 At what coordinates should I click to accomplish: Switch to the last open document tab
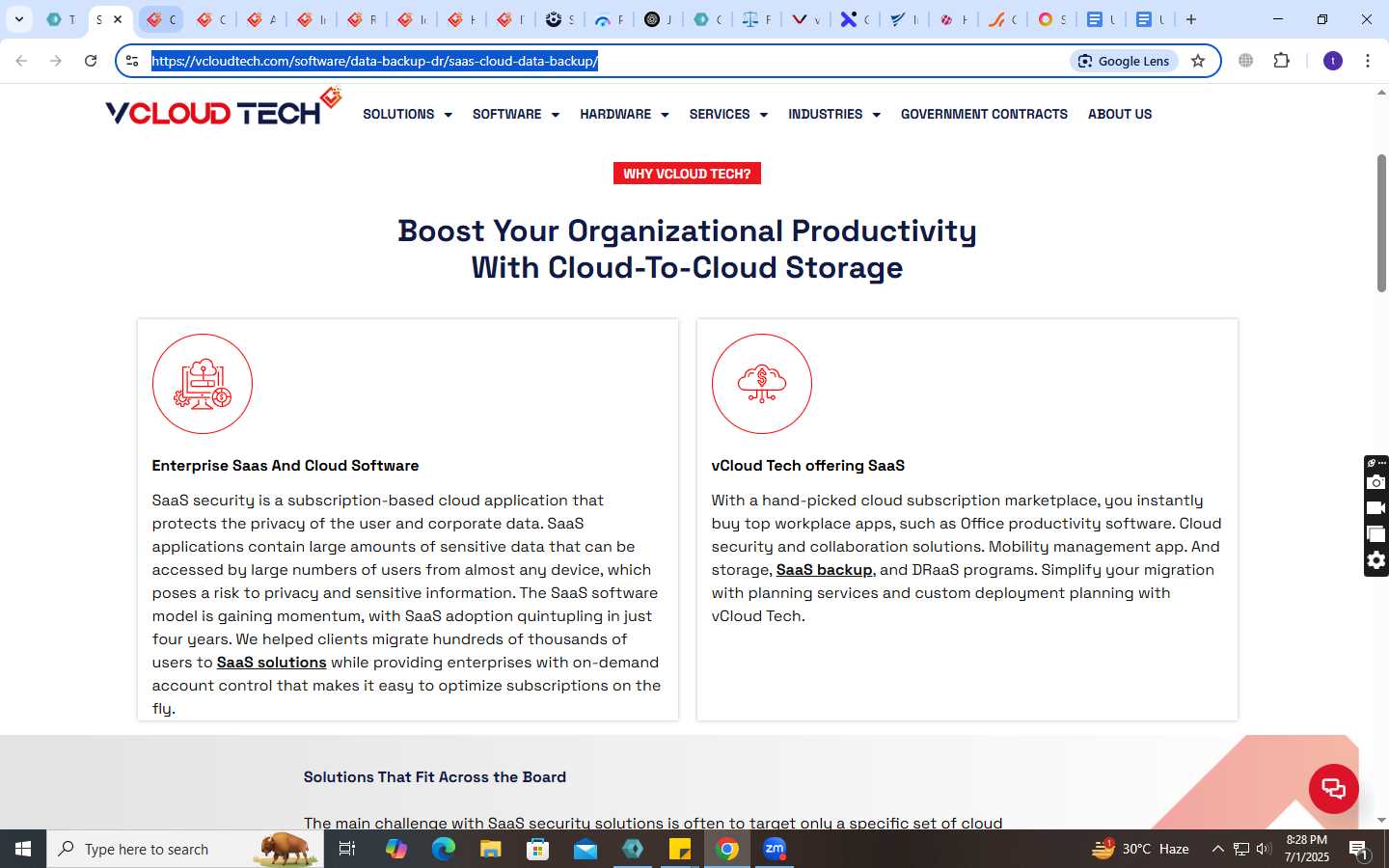(1150, 19)
